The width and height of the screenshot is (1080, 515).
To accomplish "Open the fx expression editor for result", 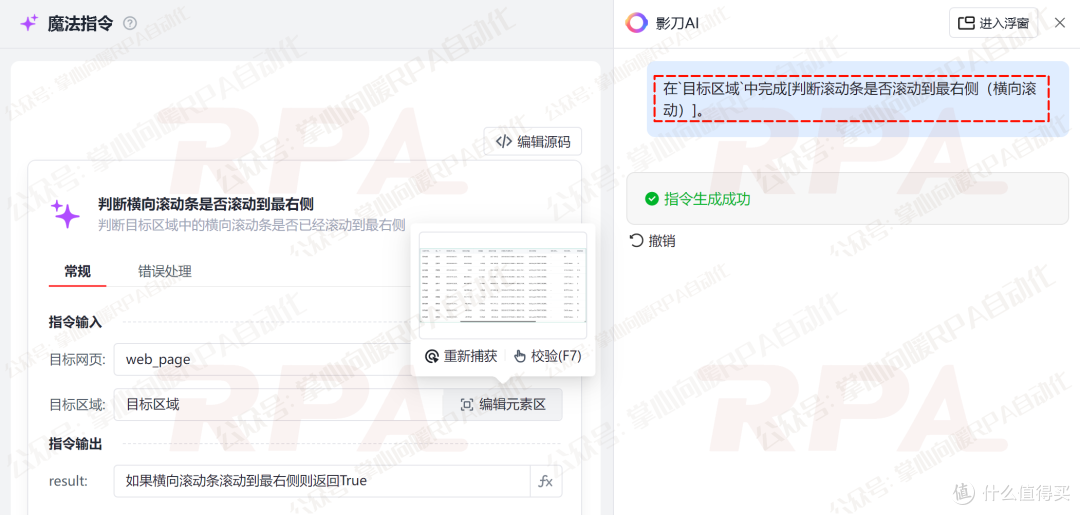I will pos(546,481).
